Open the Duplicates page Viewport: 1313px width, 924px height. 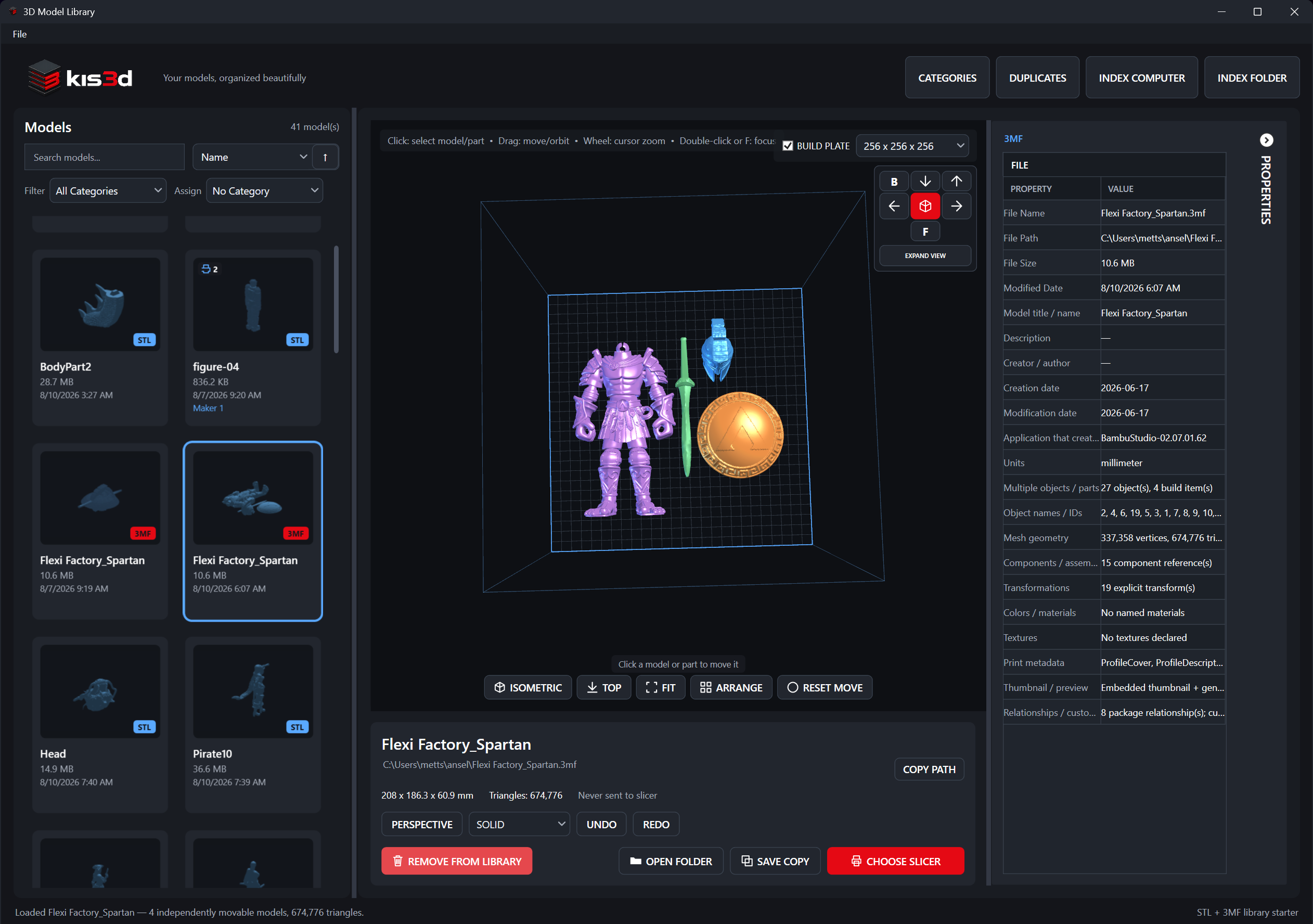(x=1037, y=78)
